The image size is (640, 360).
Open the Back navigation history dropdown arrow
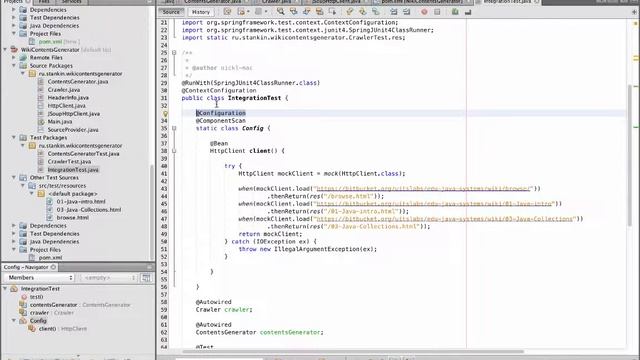click(249, 12)
